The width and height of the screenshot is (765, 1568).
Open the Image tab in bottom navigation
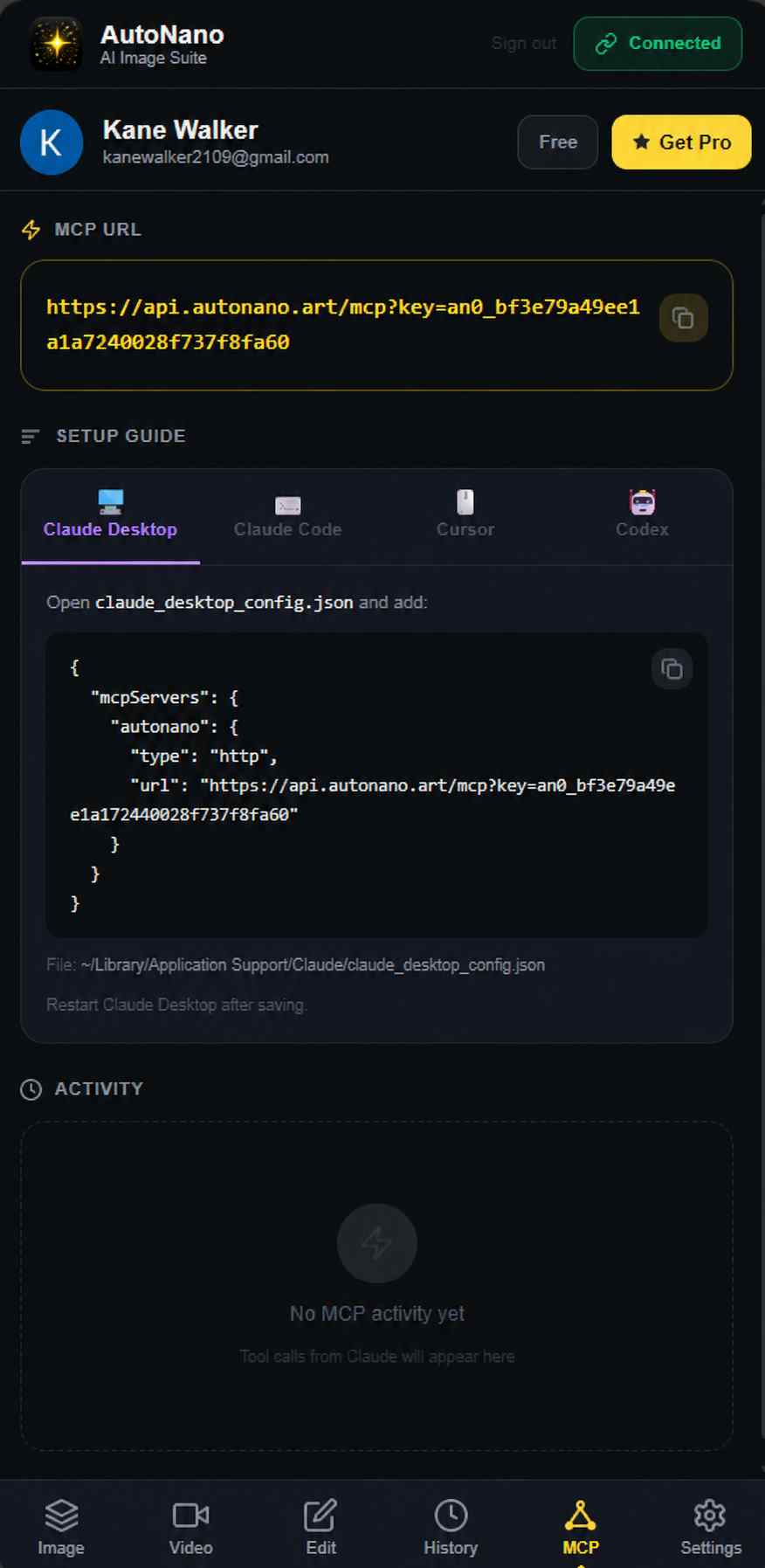click(x=61, y=1527)
